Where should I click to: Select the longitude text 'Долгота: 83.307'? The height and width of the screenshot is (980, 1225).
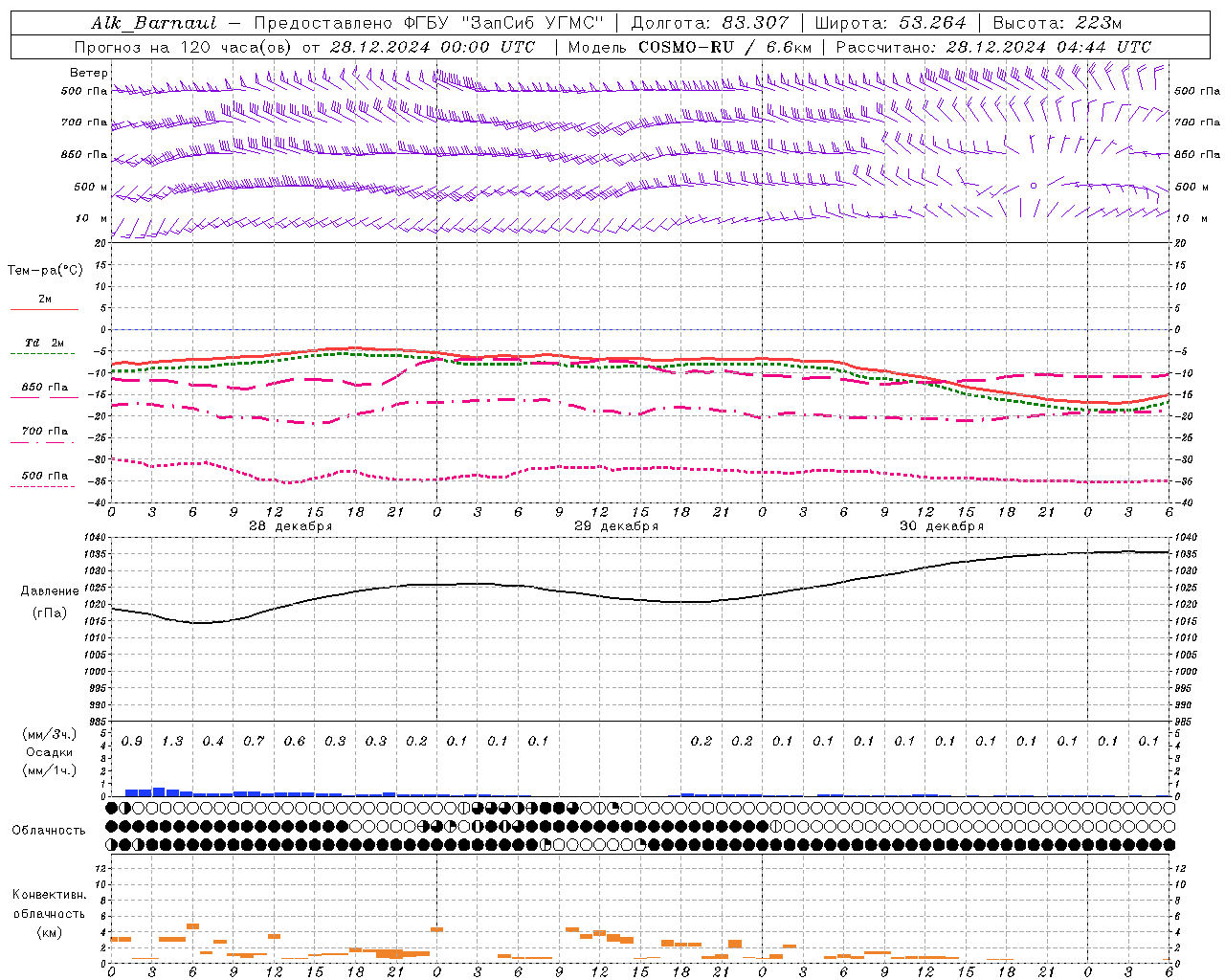[x=710, y=23]
